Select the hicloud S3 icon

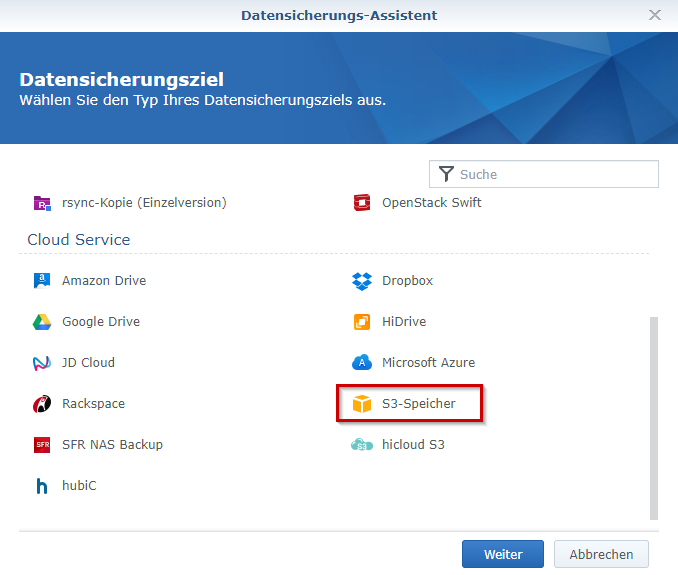click(362, 445)
